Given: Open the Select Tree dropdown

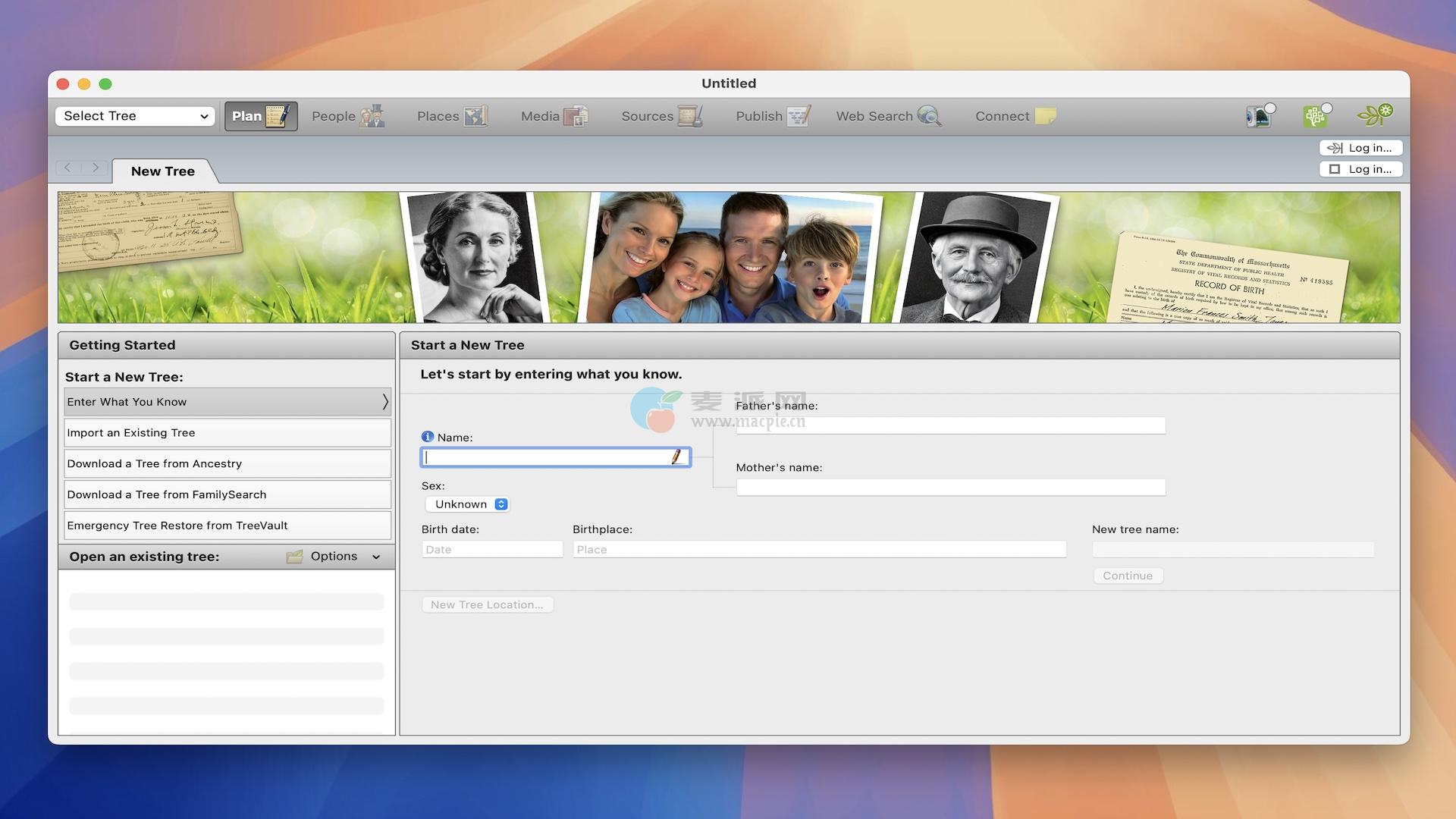Looking at the screenshot, I should (x=135, y=116).
